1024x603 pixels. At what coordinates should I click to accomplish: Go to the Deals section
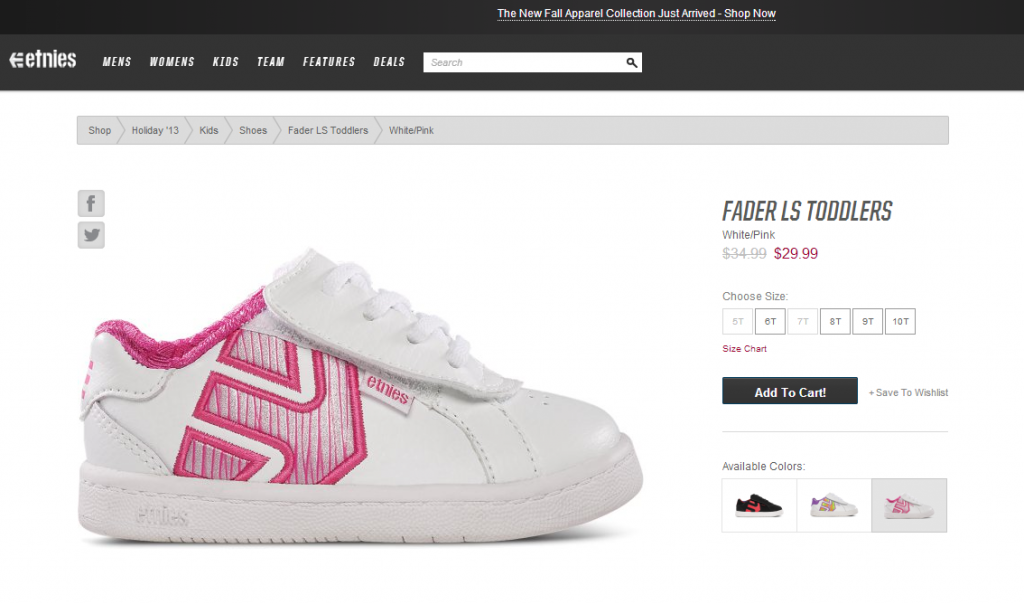click(389, 62)
